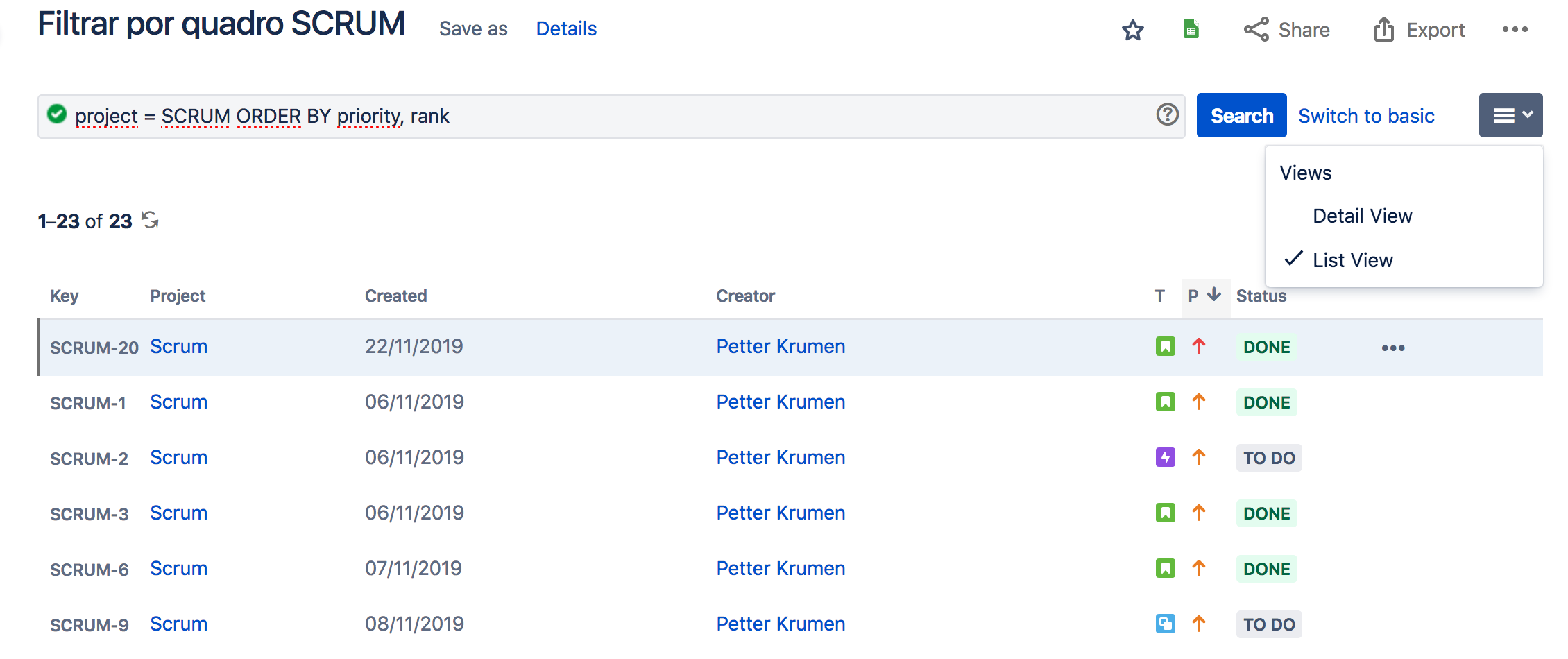Click created date 22/11/2019
This screenshot has height=659, width=1568.
click(x=414, y=346)
